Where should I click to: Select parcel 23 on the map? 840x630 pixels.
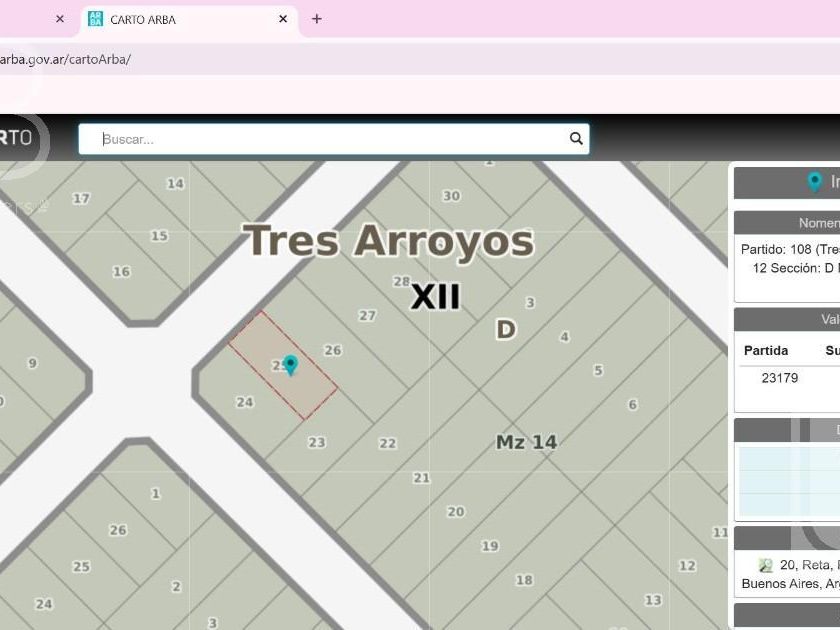[x=317, y=442]
